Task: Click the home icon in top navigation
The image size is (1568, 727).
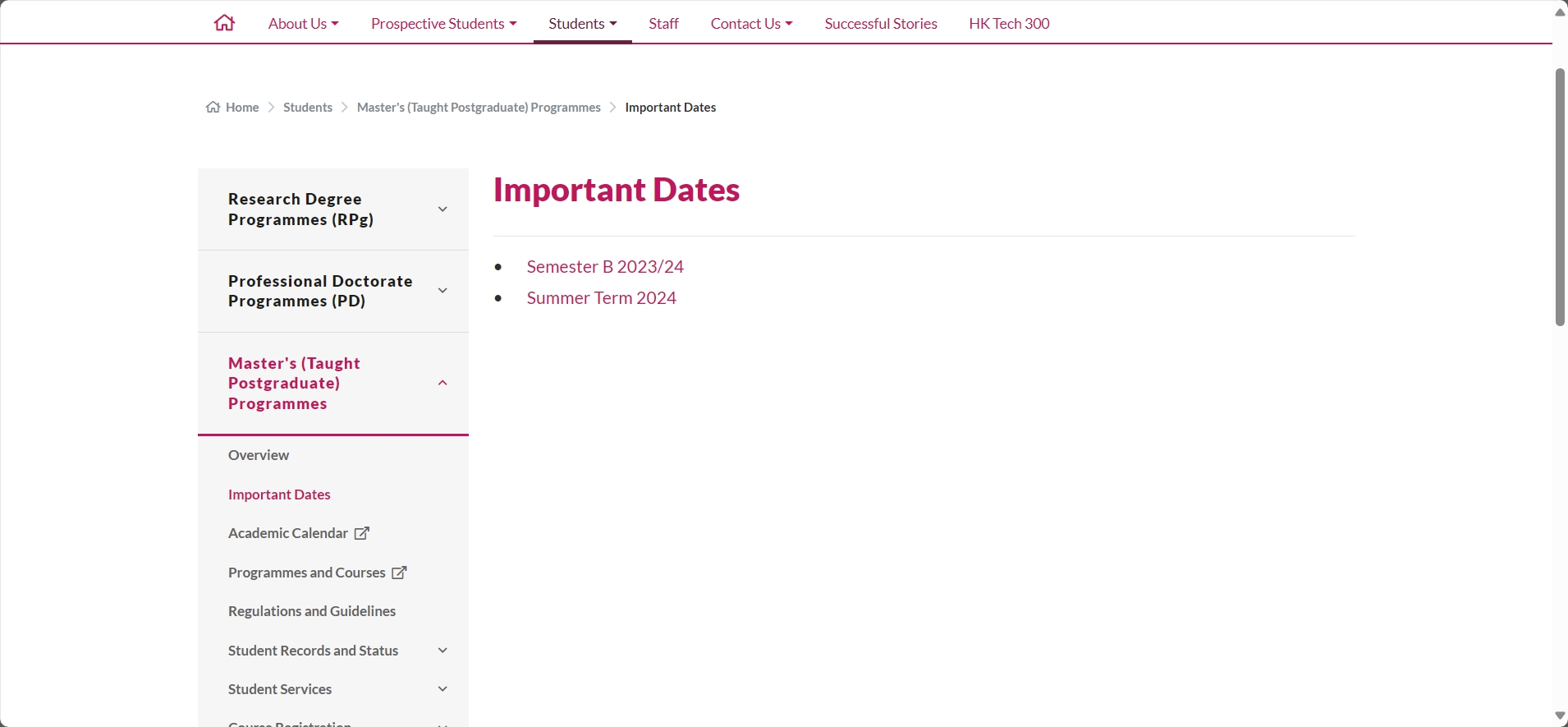Action: point(224,23)
